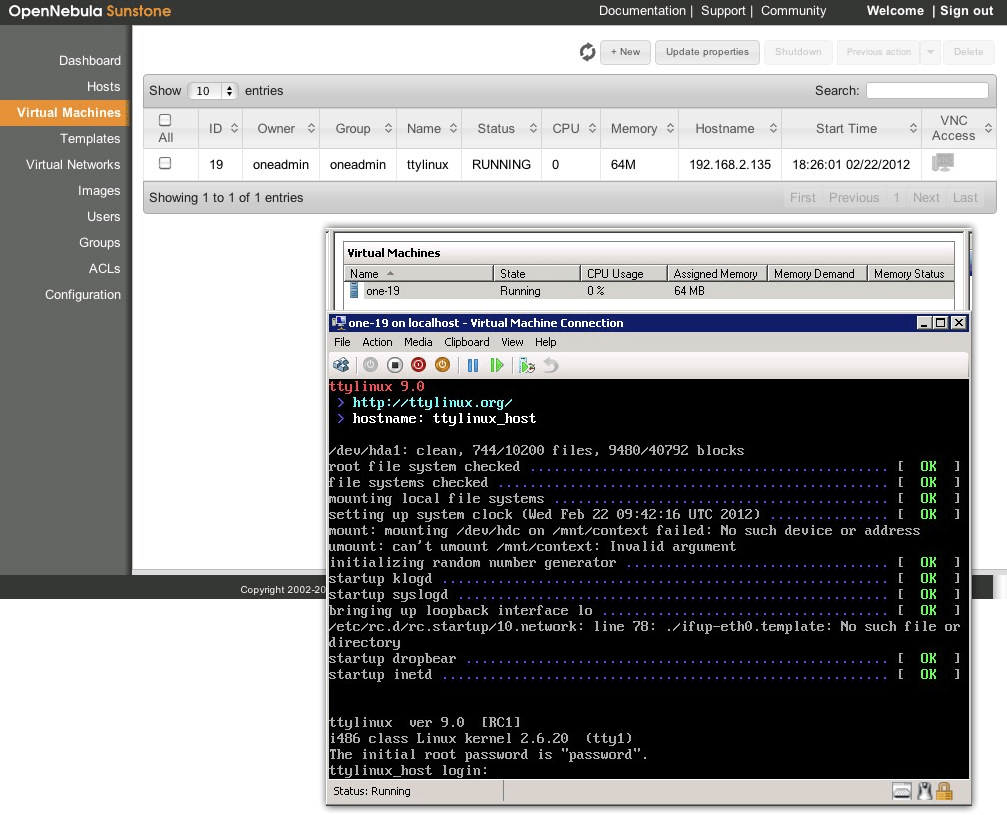Image resolution: width=1007 pixels, height=815 pixels.
Task: Click the Delete button
Action: 968,52
